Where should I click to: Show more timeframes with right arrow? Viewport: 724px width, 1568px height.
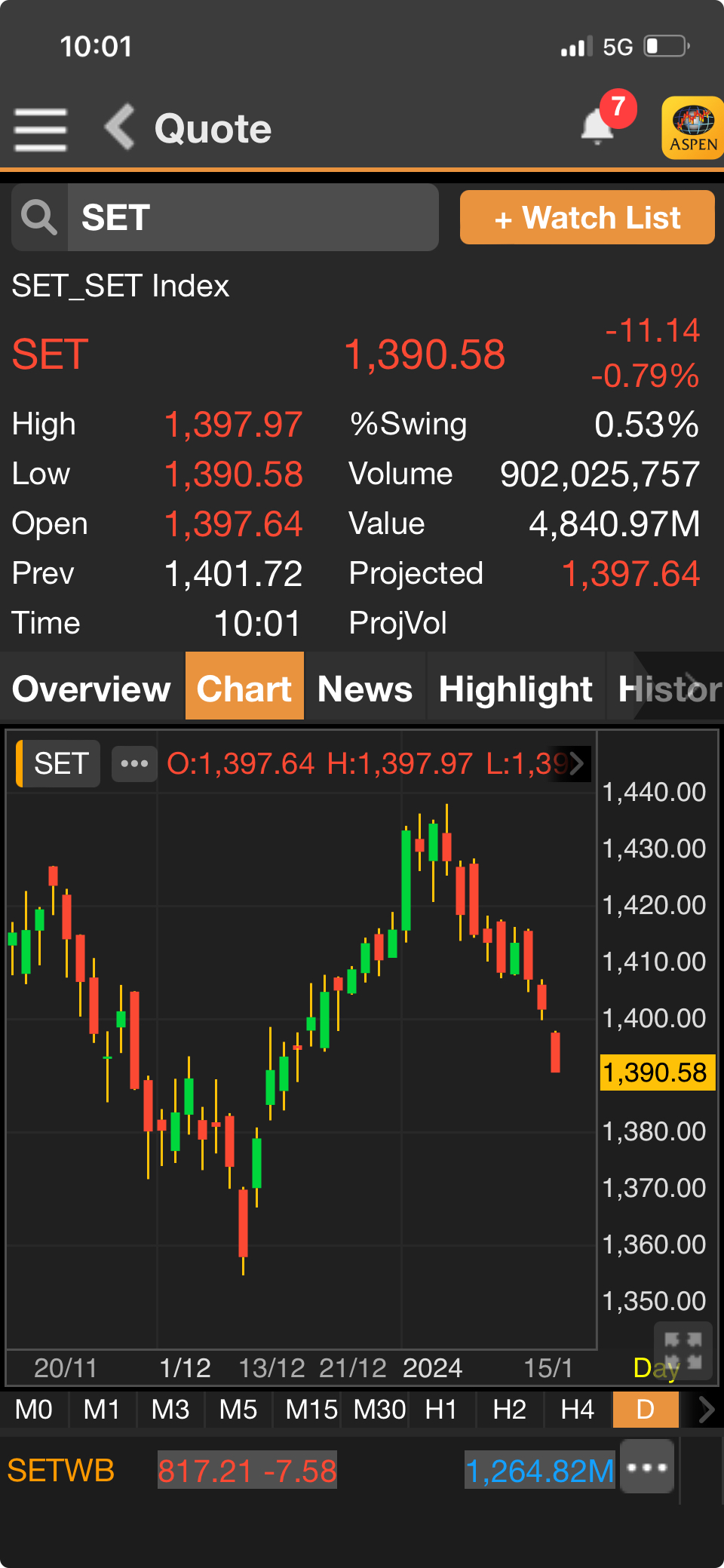(x=705, y=1410)
